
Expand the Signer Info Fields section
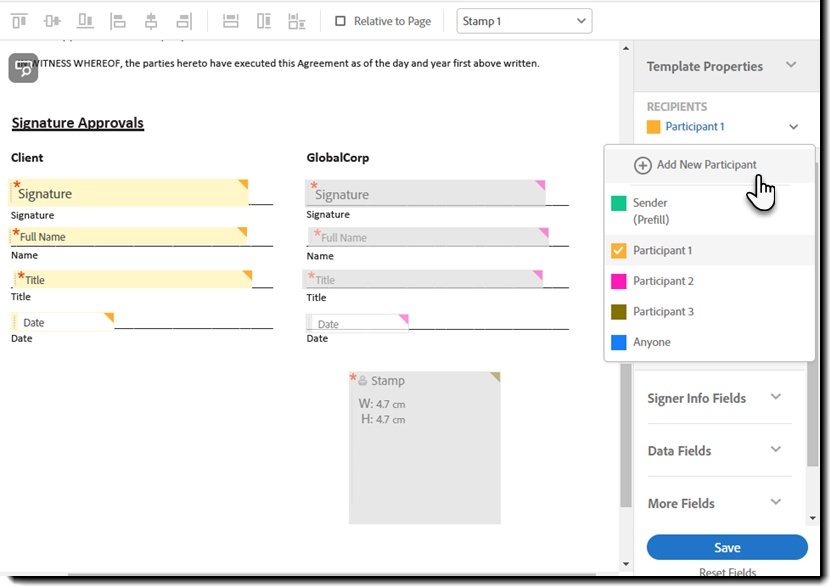pos(775,398)
